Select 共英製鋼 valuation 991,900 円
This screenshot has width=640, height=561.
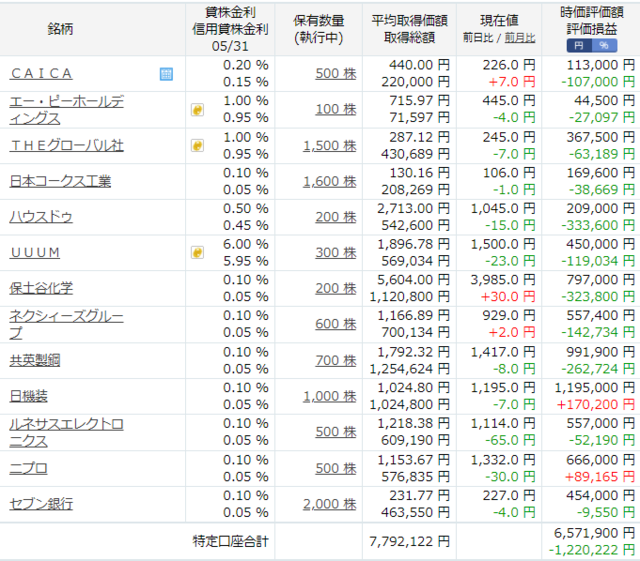click(x=600, y=352)
